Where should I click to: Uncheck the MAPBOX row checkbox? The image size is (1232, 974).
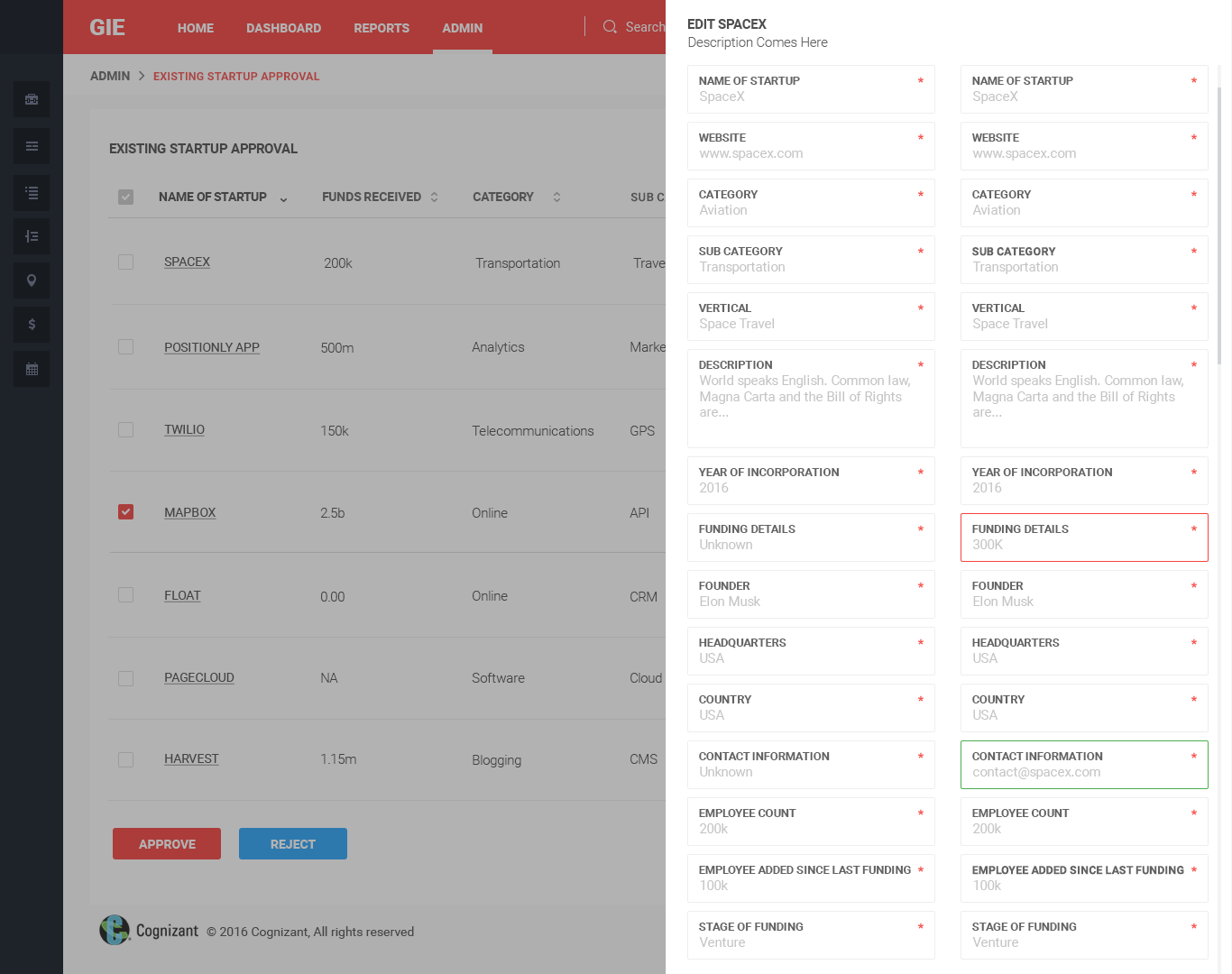click(x=125, y=512)
